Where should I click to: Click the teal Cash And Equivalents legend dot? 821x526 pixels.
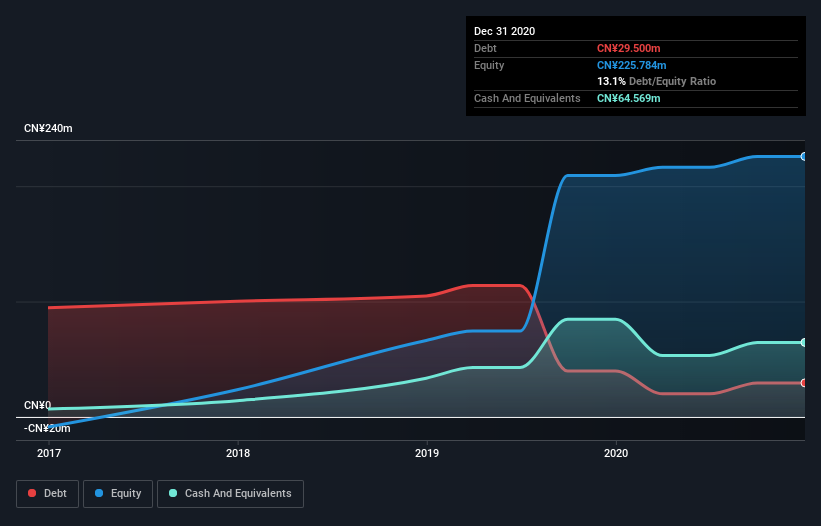pos(173,493)
